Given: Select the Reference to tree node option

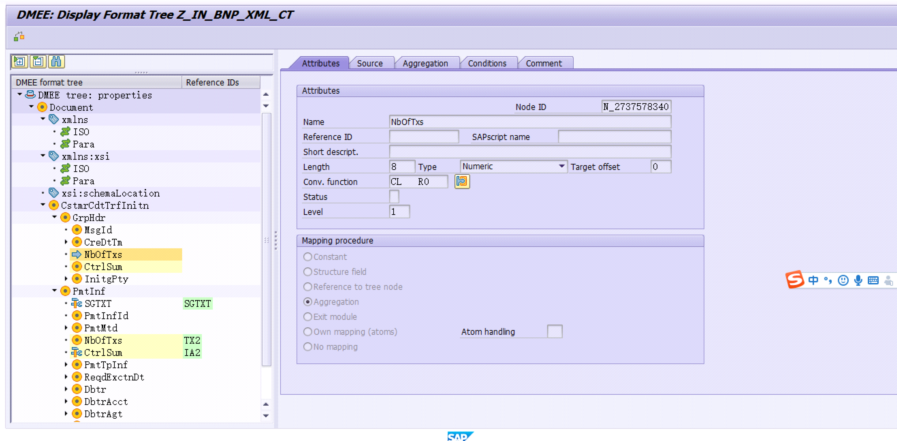Looking at the screenshot, I should click(308, 287).
